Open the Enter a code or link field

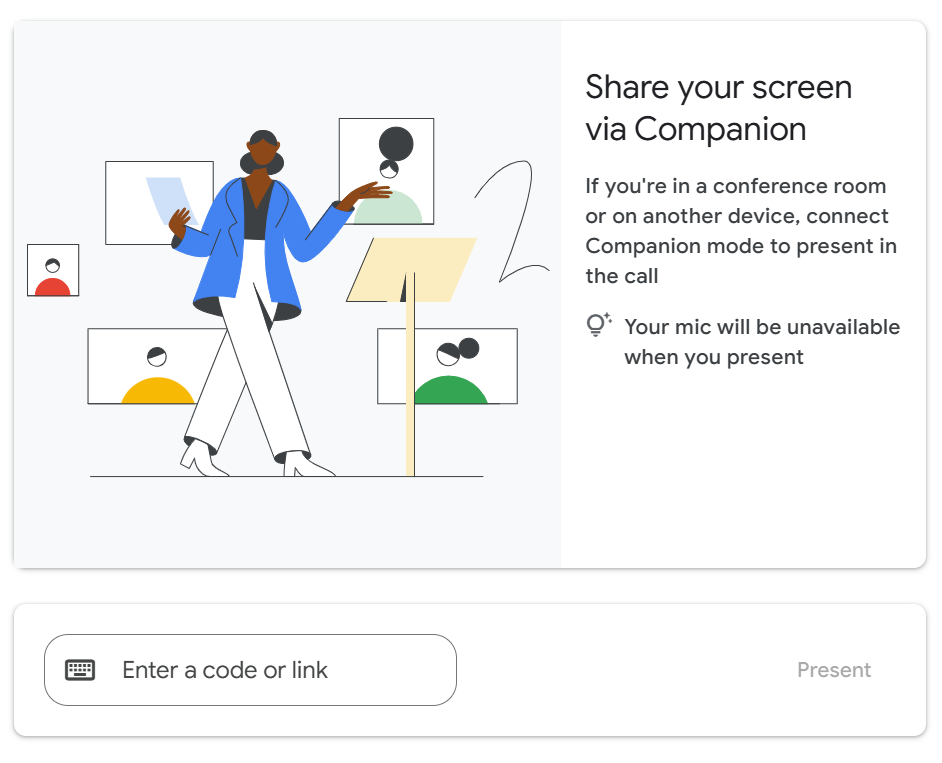click(x=250, y=670)
